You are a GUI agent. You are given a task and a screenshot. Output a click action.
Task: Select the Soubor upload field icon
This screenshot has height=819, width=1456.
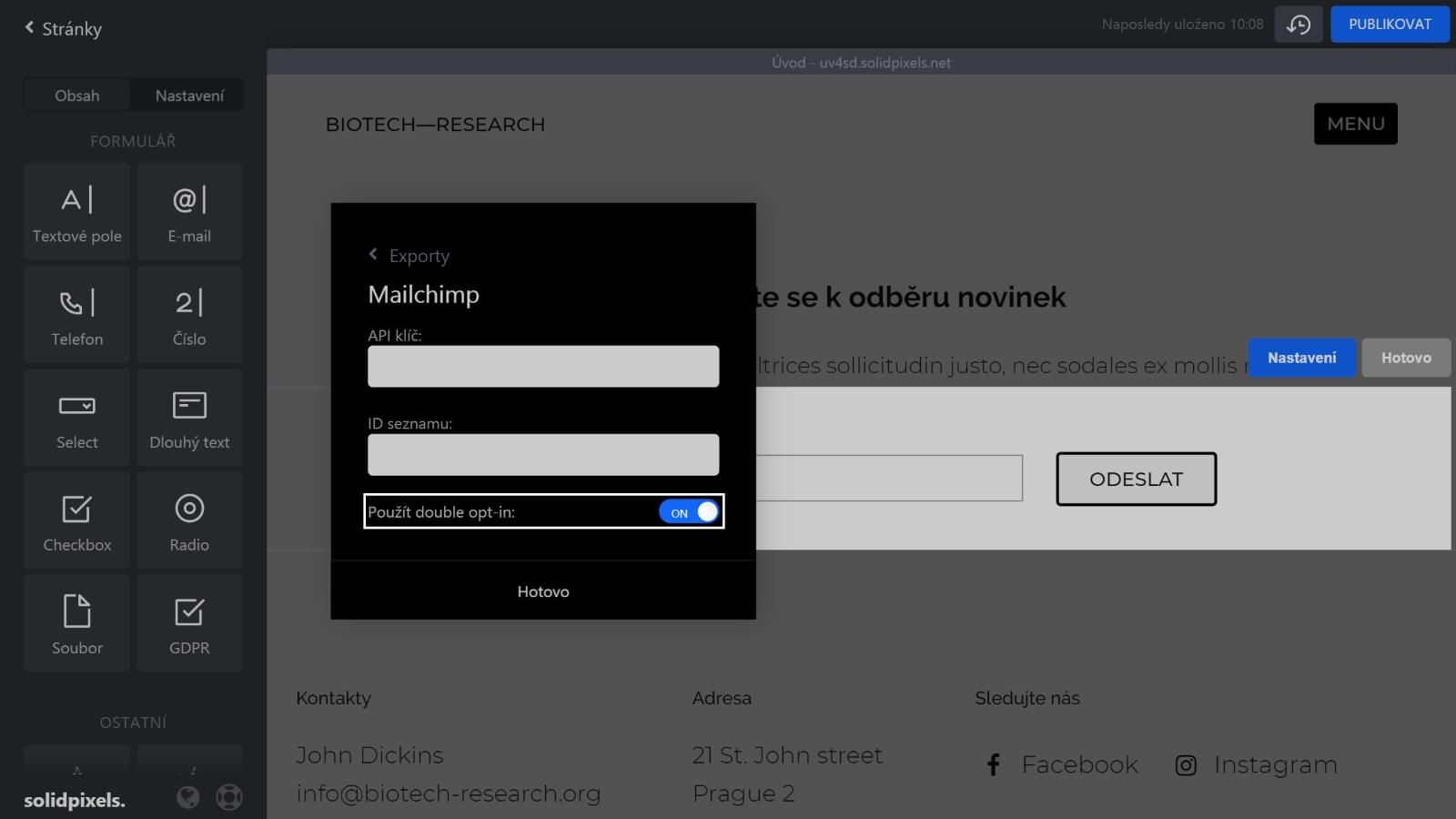(76, 622)
